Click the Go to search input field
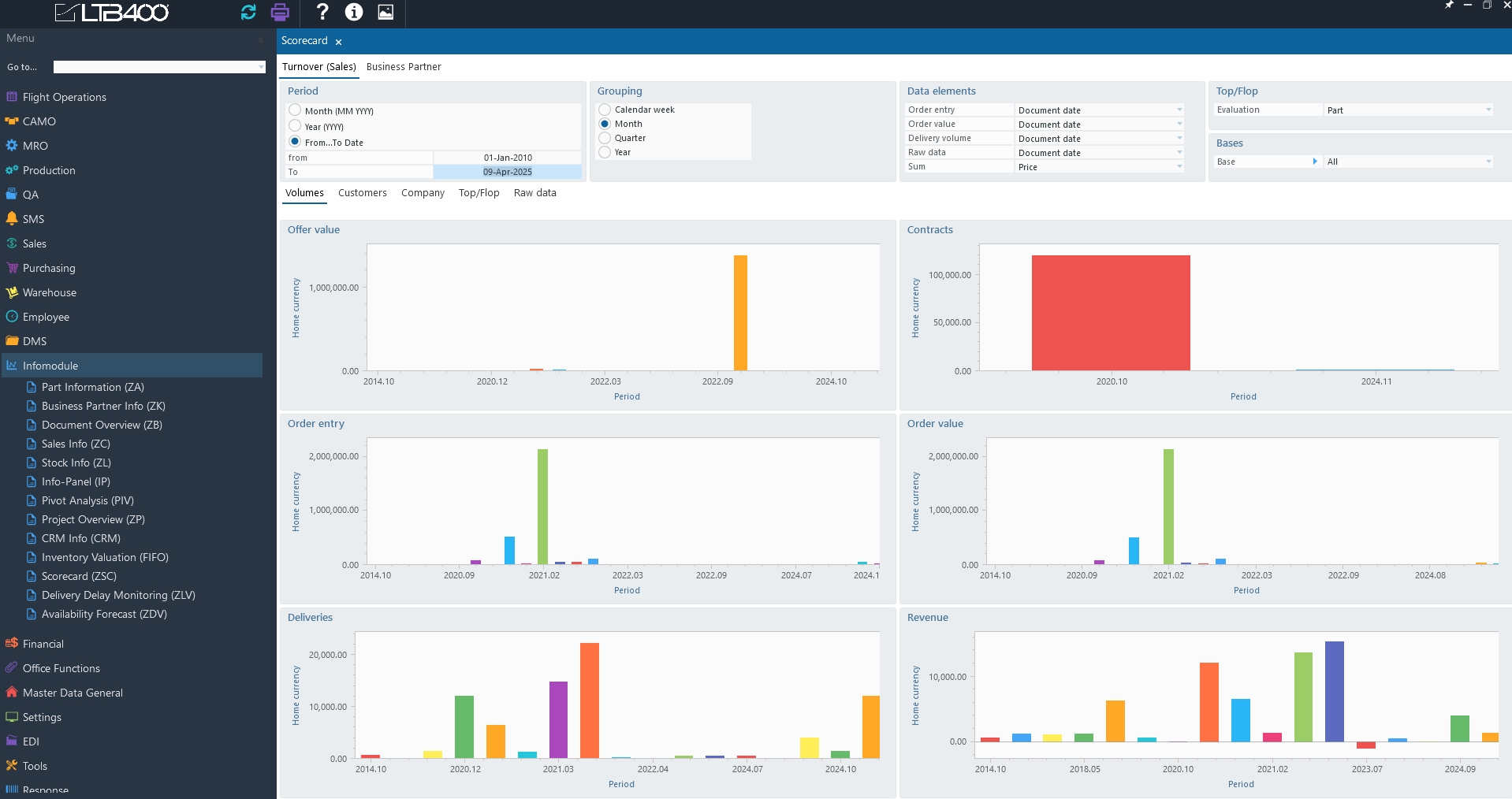This screenshot has height=799, width=1512. [158, 67]
